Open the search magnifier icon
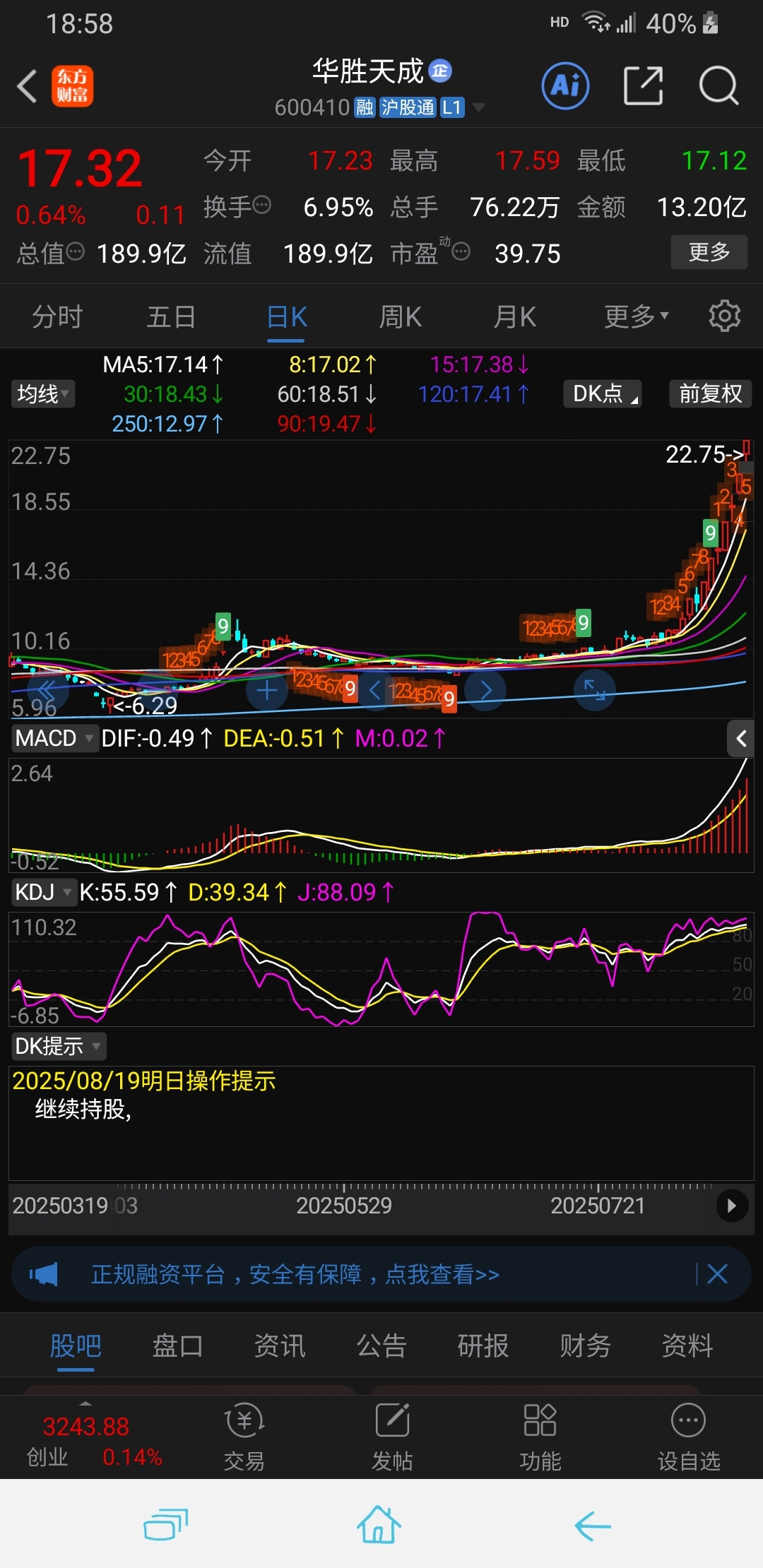This screenshot has height=1568, width=763. 718,86
